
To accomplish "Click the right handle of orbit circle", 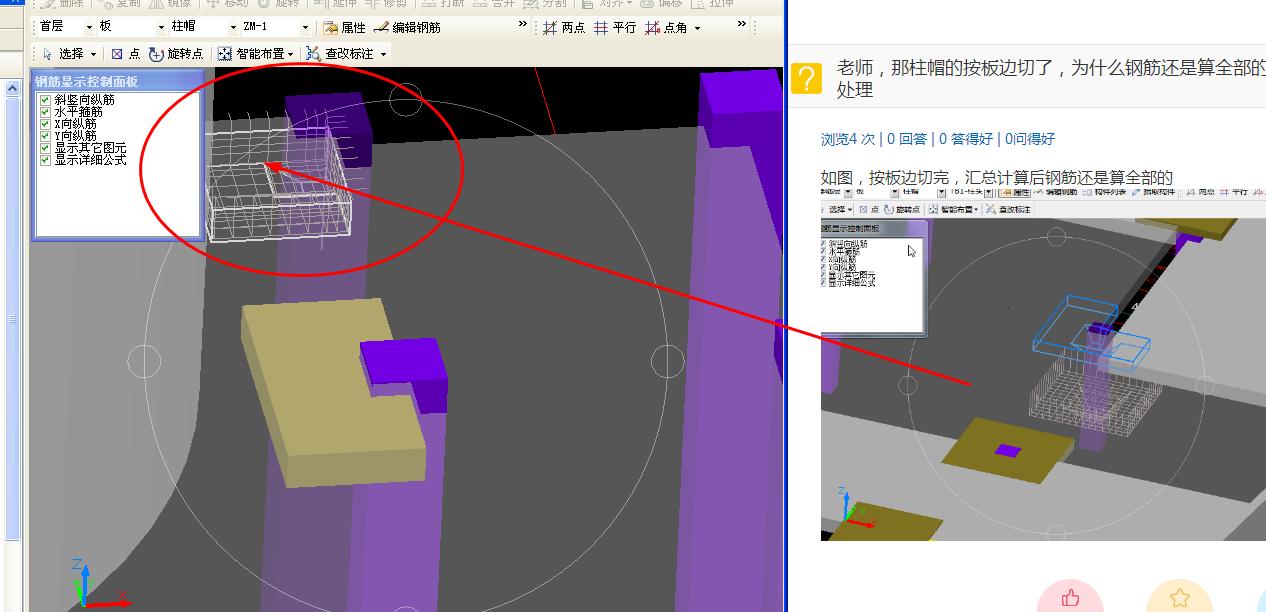I will (668, 360).
